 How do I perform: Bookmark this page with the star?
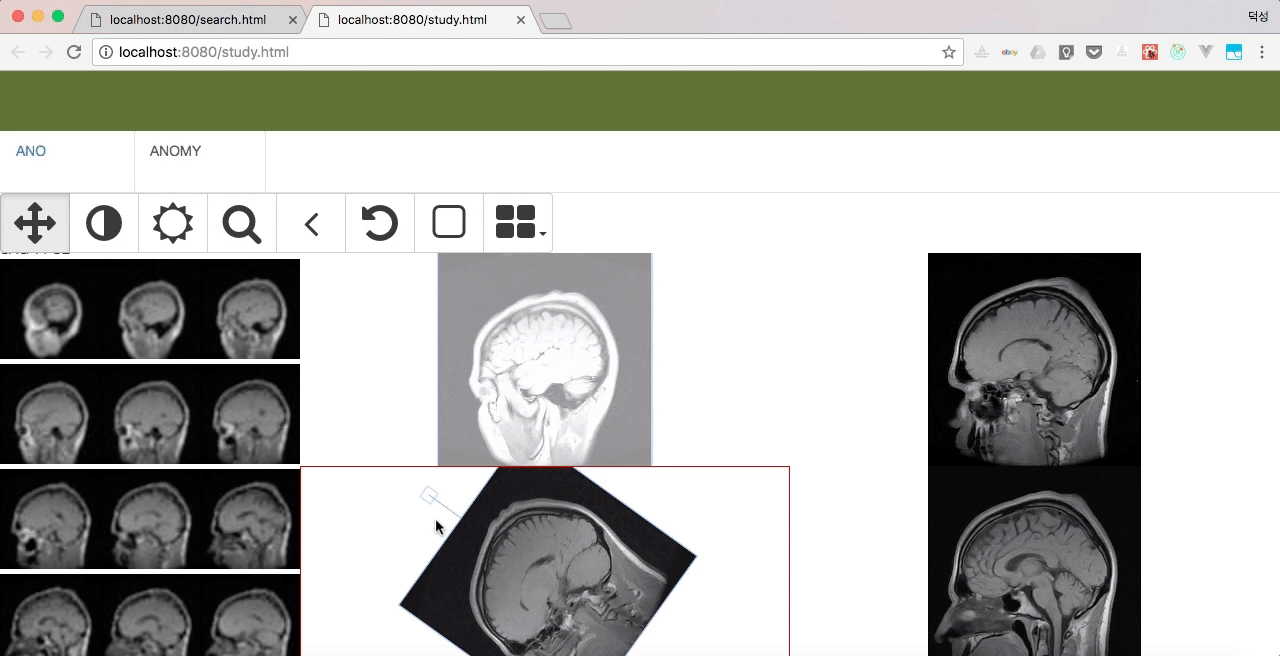(x=949, y=52)
